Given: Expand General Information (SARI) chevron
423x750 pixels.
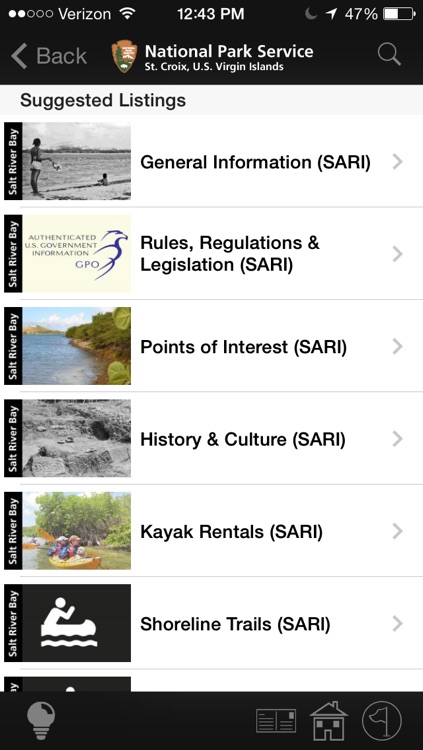Looking at the screenshot, I should tap(397, 162).
